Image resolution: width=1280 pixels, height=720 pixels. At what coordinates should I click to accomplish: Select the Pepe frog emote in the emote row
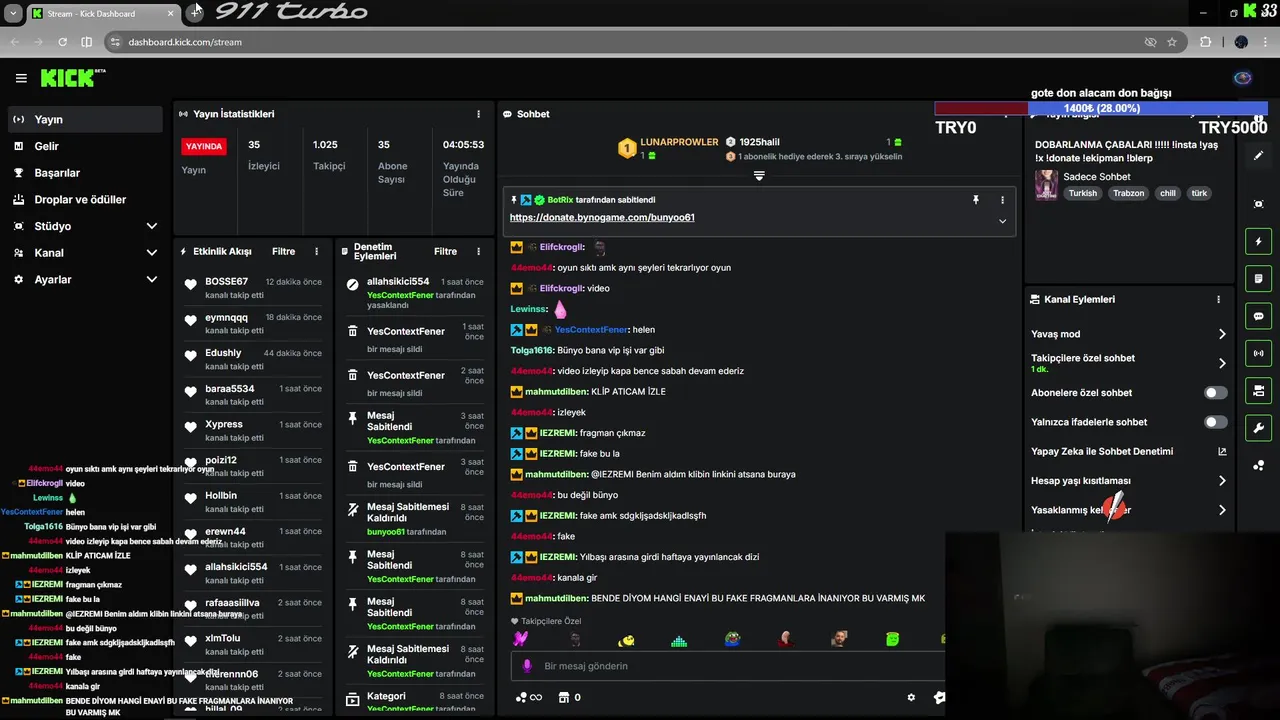click(x=732, y=639)
